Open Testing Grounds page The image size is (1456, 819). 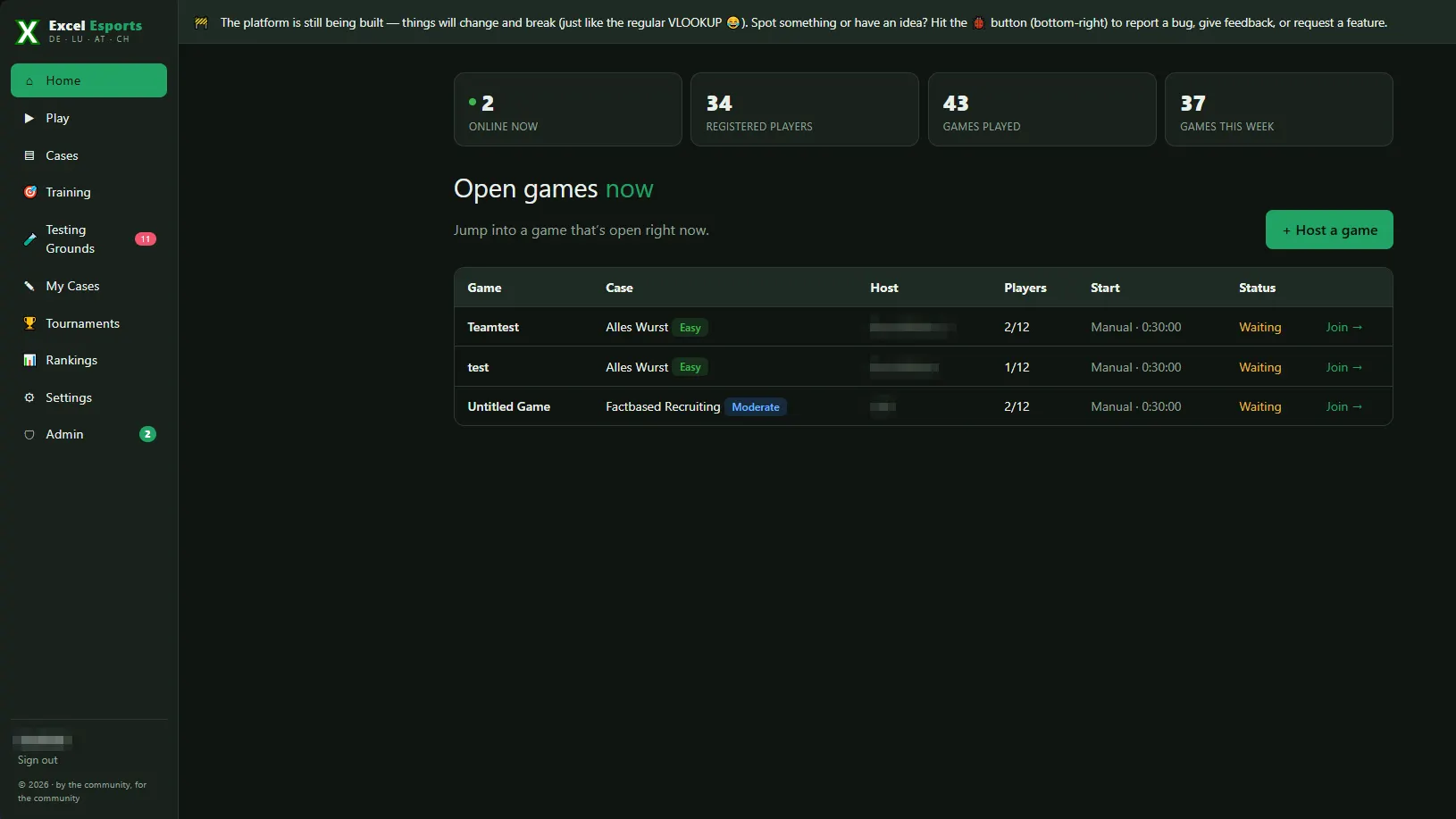click(88, 239)
